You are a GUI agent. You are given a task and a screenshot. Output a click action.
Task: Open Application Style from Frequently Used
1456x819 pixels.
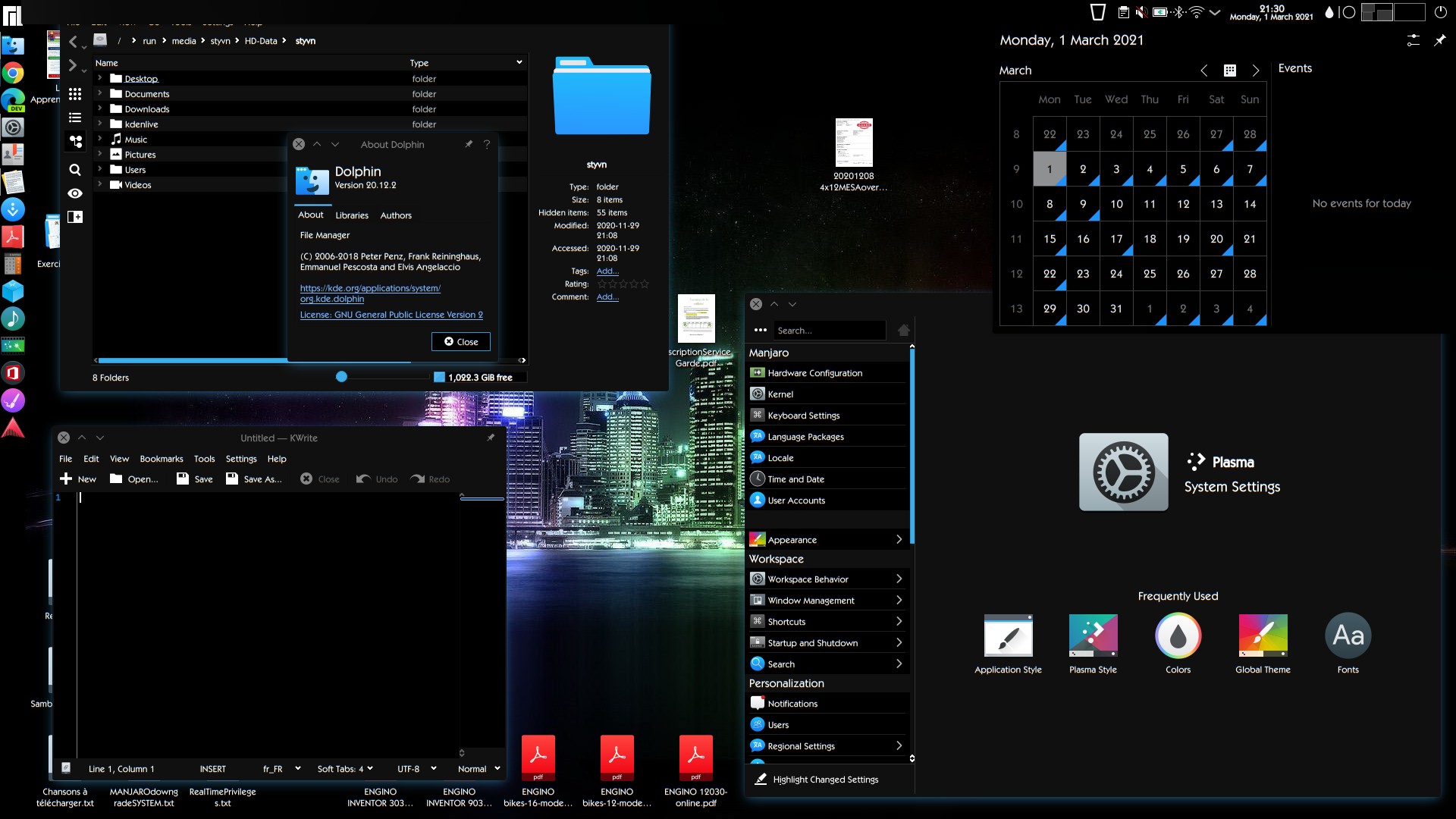(x=1008, y=644)
